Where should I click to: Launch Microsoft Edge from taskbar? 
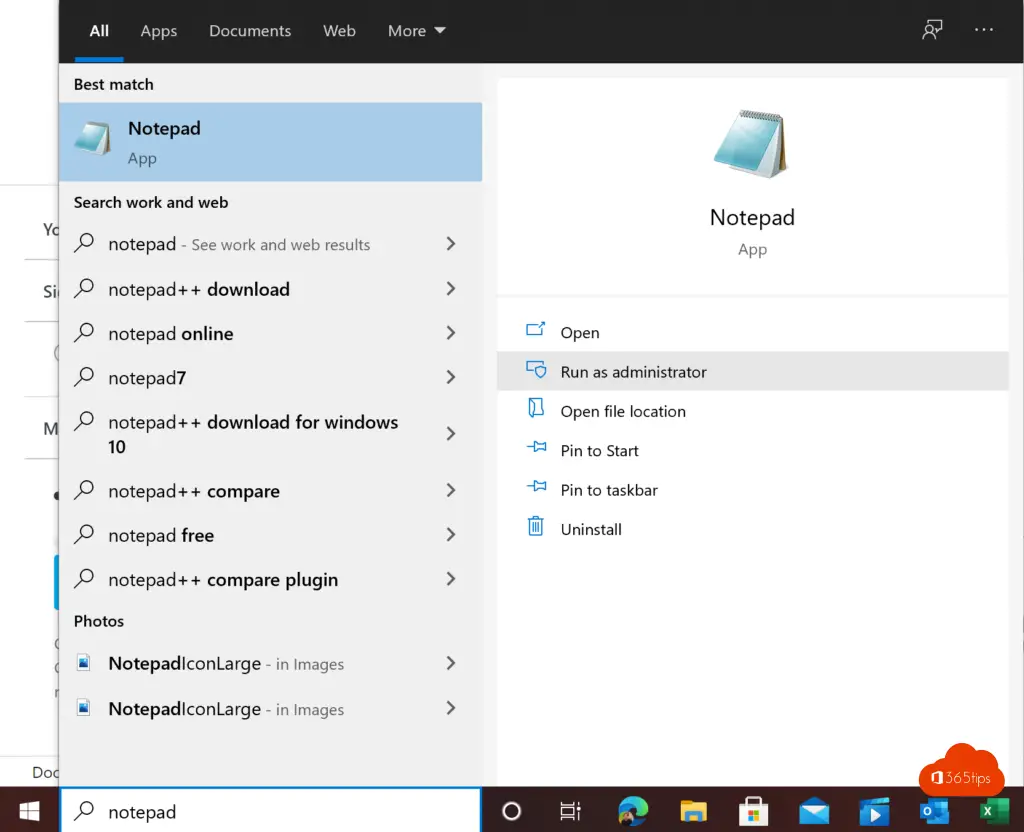632,811
